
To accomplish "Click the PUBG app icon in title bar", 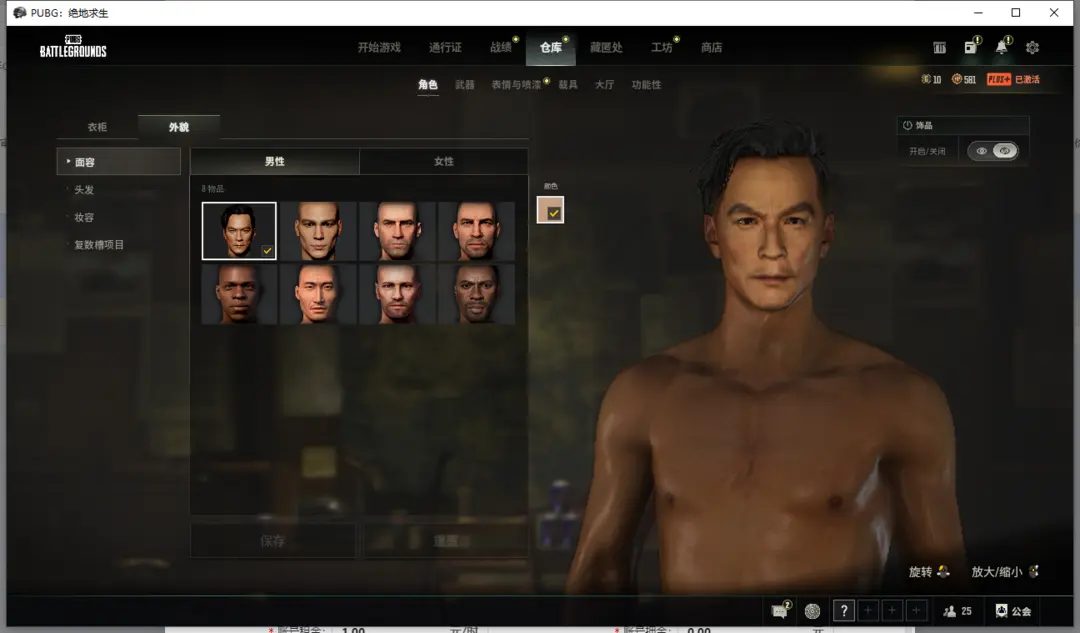I will point(19,12).
